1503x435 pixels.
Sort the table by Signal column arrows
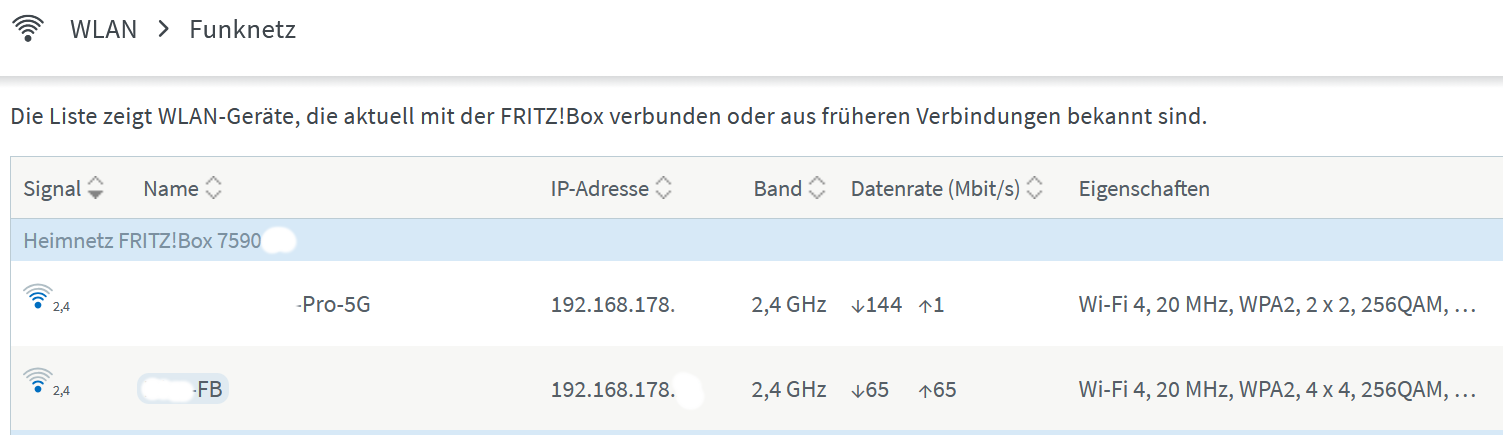coord(96,188)
